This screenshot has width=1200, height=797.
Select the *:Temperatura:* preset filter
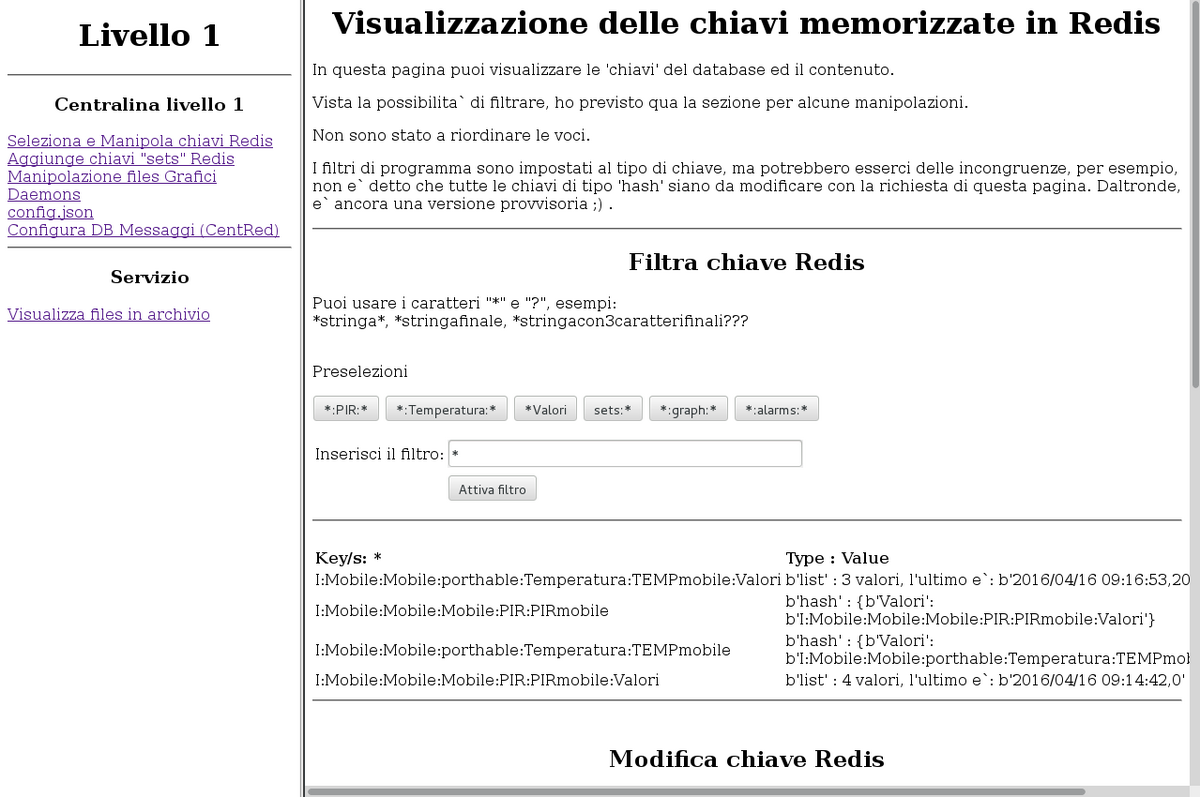[x=446, y=409]
